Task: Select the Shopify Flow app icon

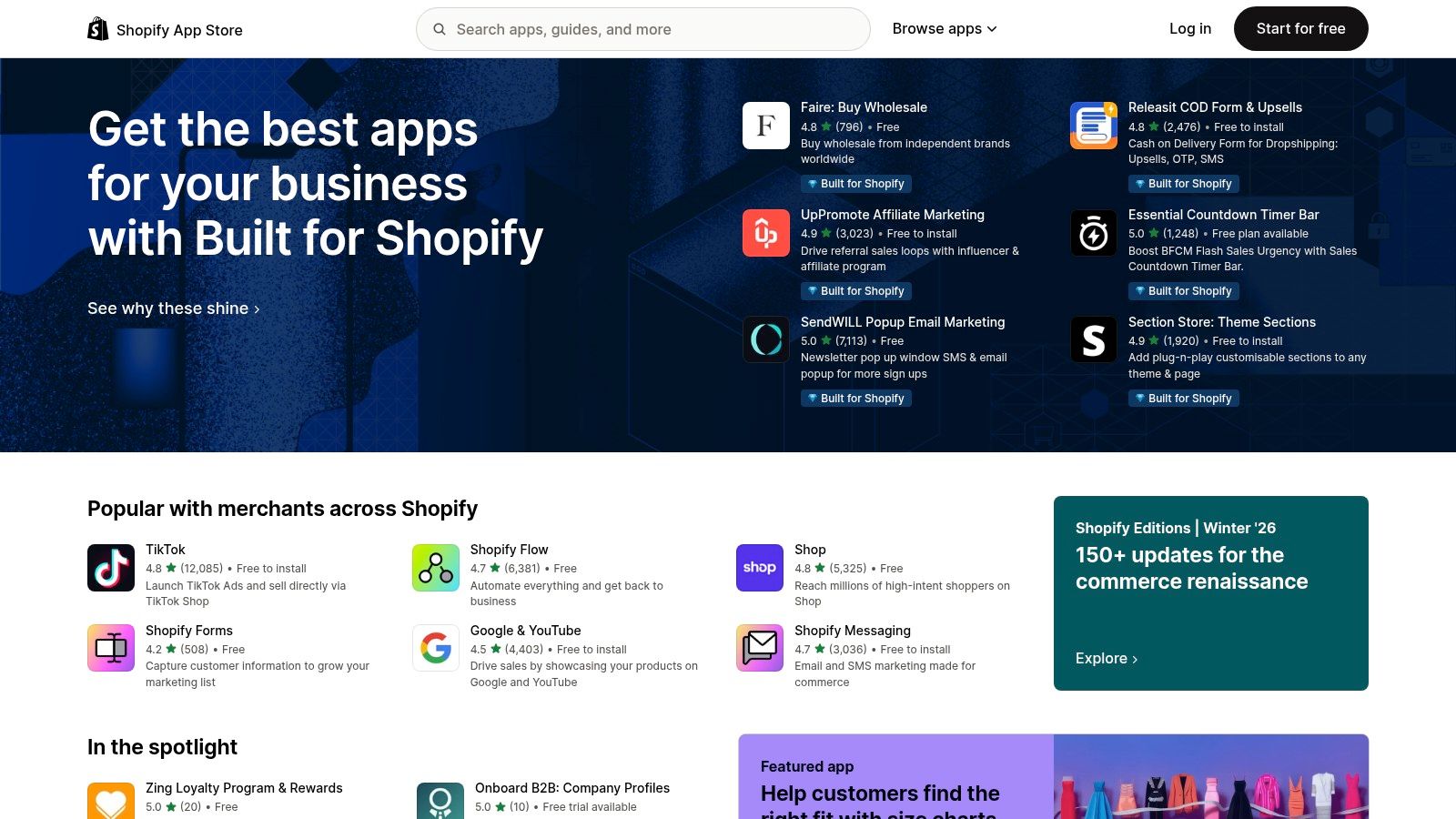Action: (435, 567)
